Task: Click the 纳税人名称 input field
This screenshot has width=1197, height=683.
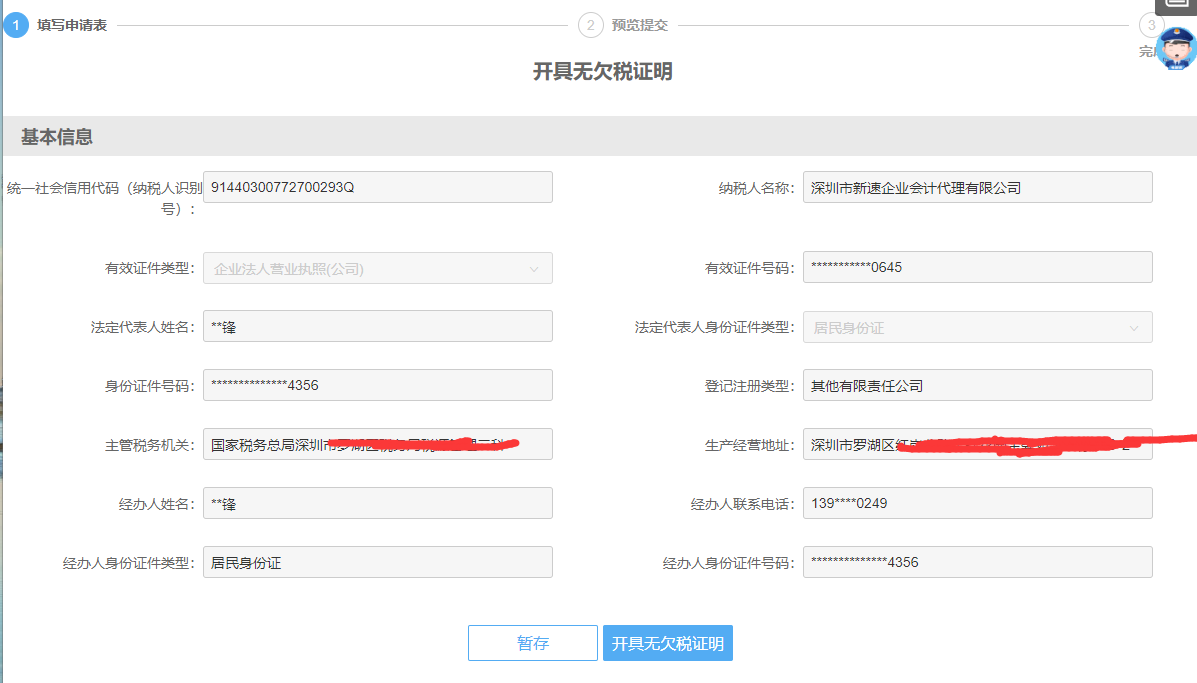Action: (x=977, y=187)
